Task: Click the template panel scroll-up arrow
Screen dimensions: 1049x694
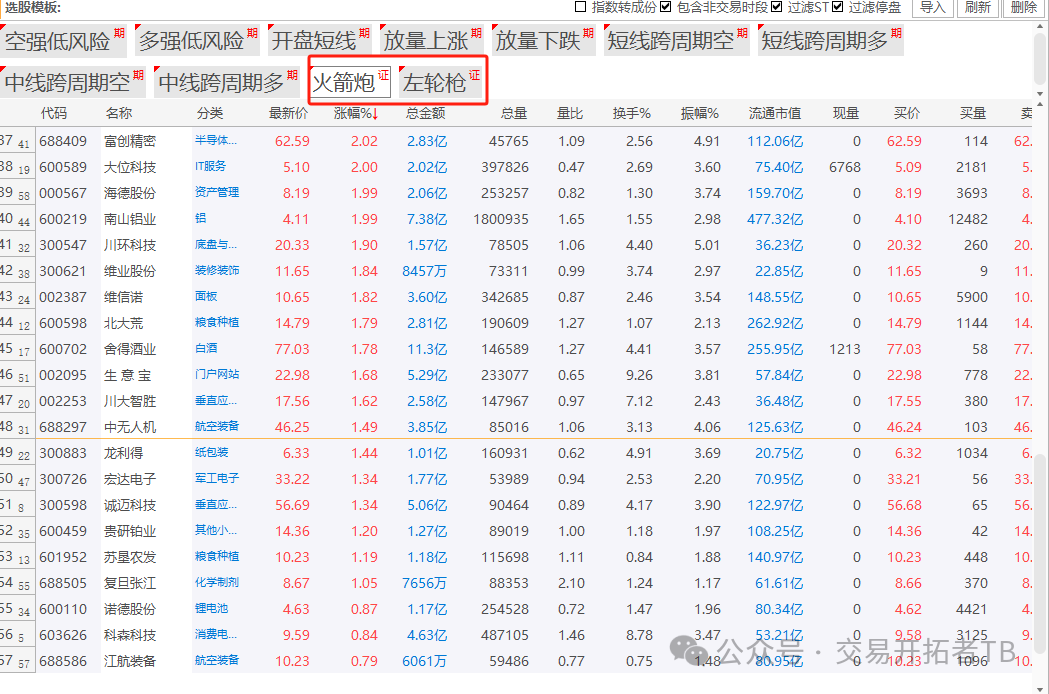Action: coord(1040,27)
